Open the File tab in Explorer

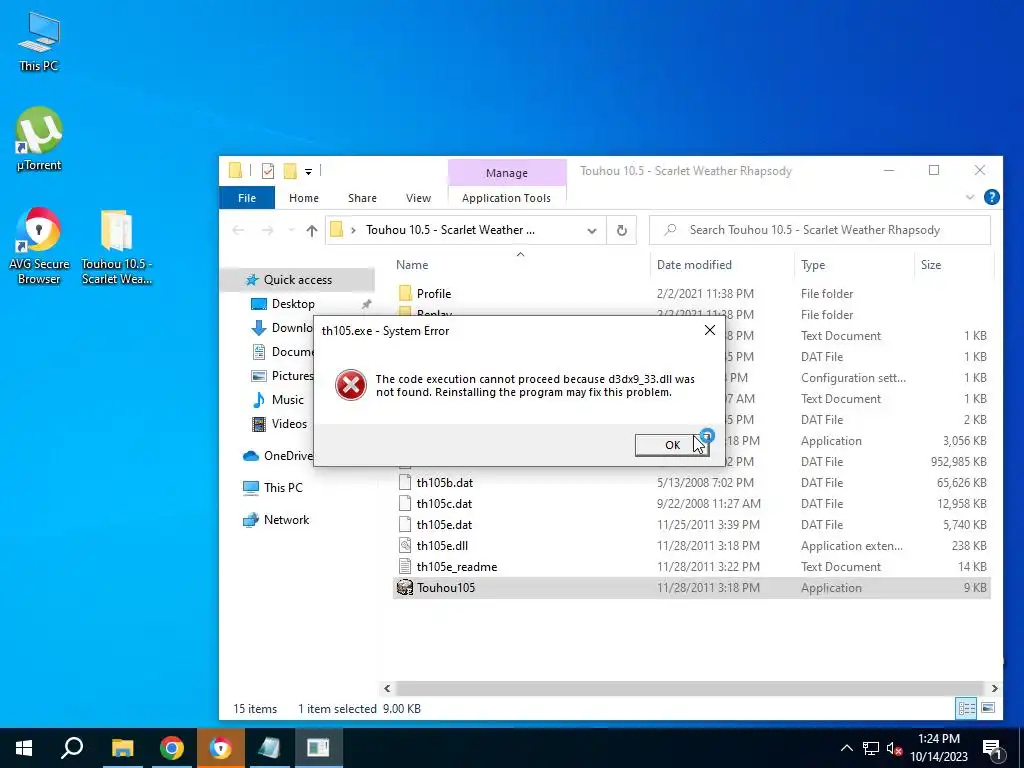tap(247, 198)
